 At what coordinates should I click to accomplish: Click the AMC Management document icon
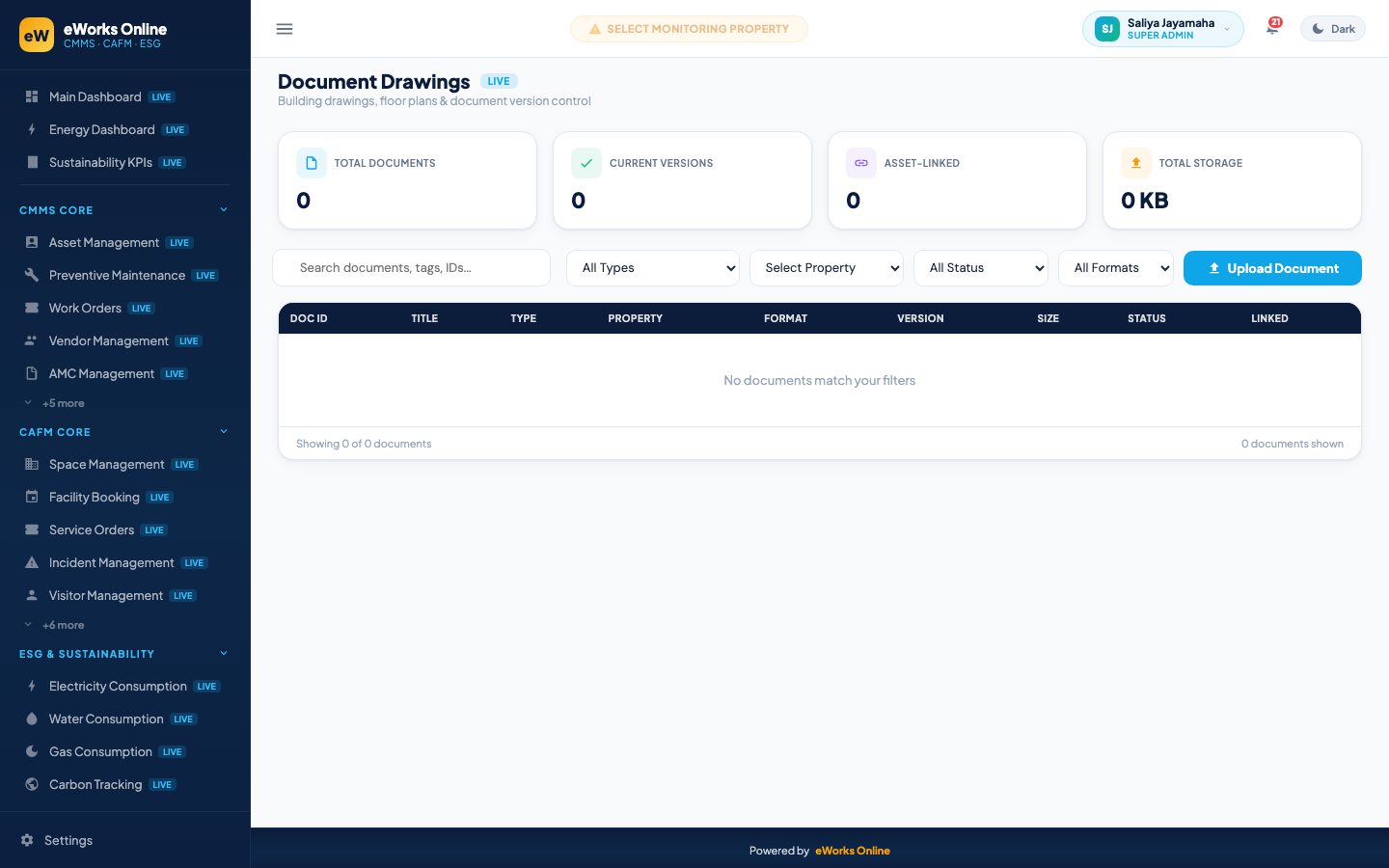coord(32,373)
